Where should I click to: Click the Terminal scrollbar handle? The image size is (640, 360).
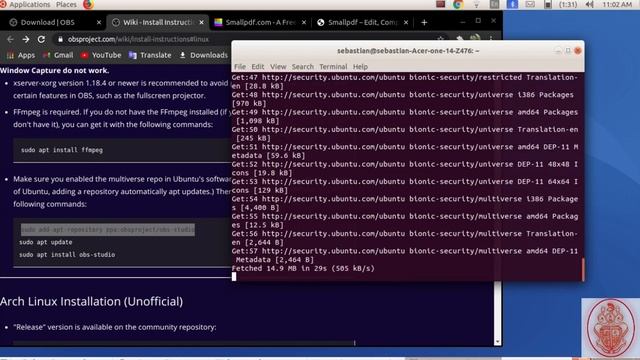point(582,269)
